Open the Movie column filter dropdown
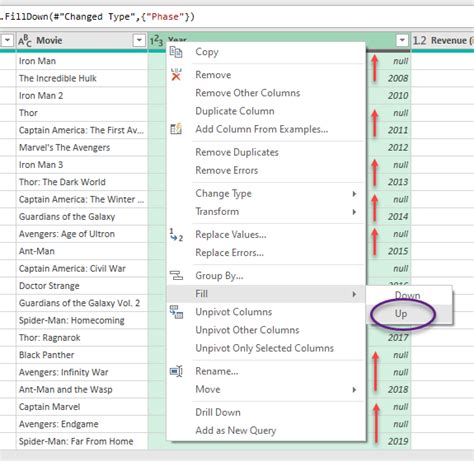 139,41
